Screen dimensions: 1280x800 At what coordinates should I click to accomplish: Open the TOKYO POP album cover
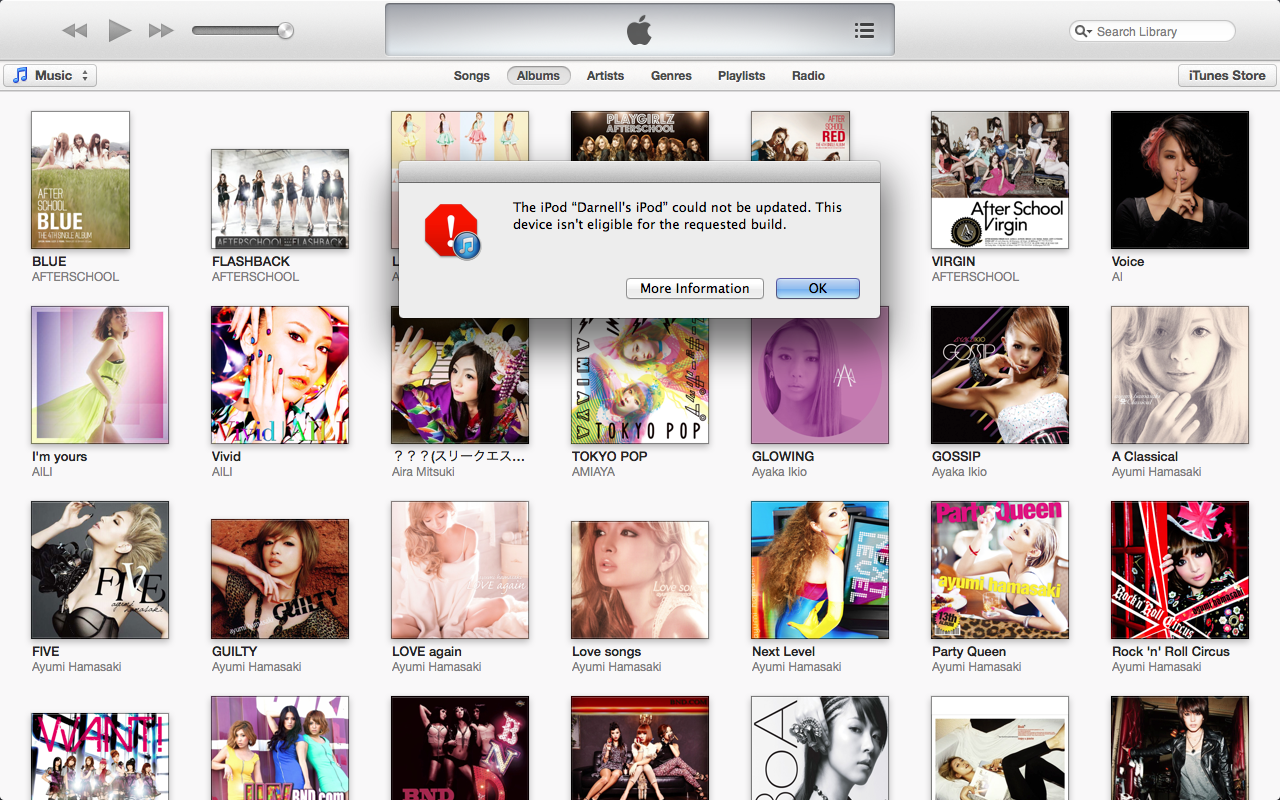tap(640, 381)
